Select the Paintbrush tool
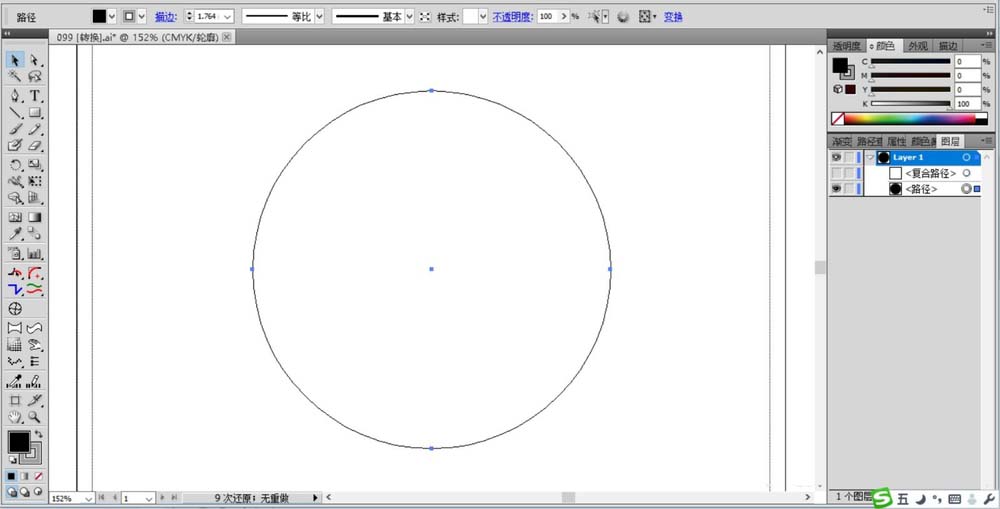The image size is (1000, 509). (15, 129)
